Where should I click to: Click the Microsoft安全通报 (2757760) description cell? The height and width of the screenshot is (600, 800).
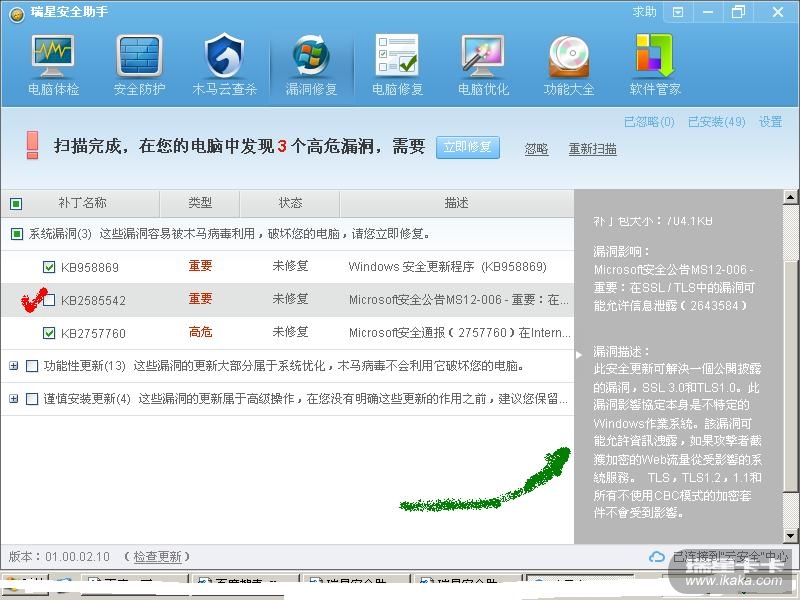(460, 333)
